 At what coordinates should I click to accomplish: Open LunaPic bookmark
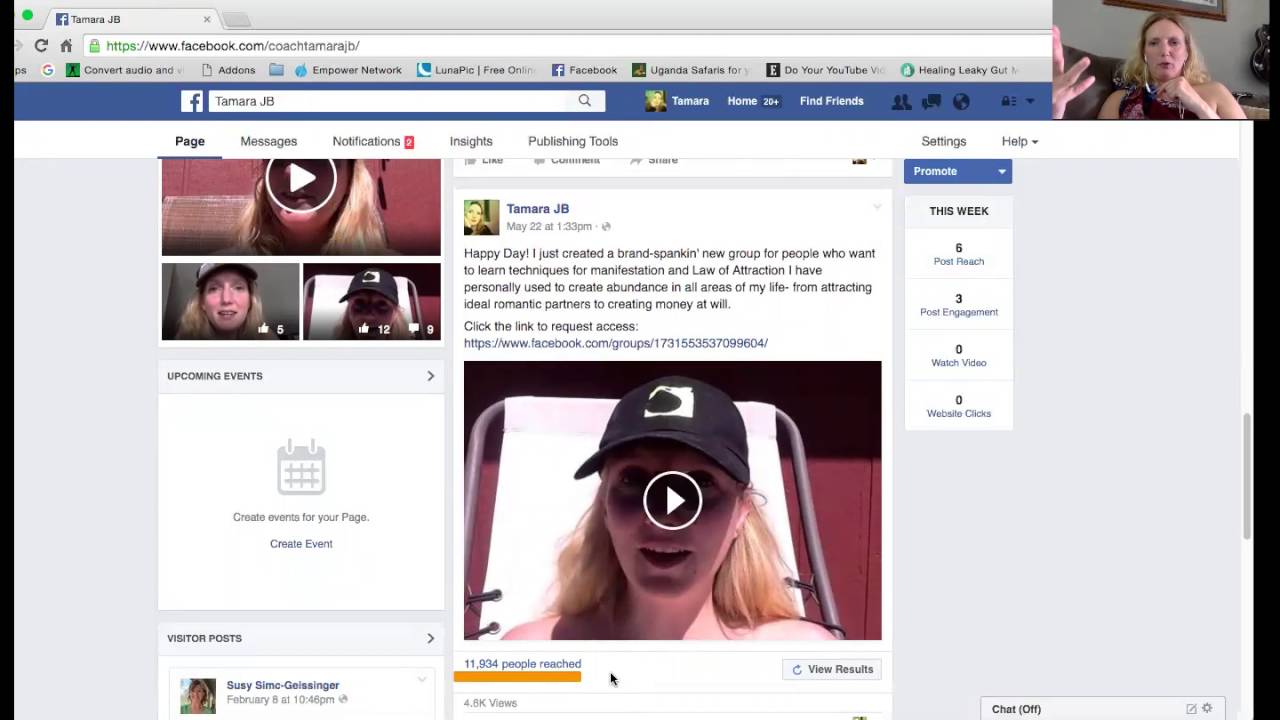(x=477, y=70)
